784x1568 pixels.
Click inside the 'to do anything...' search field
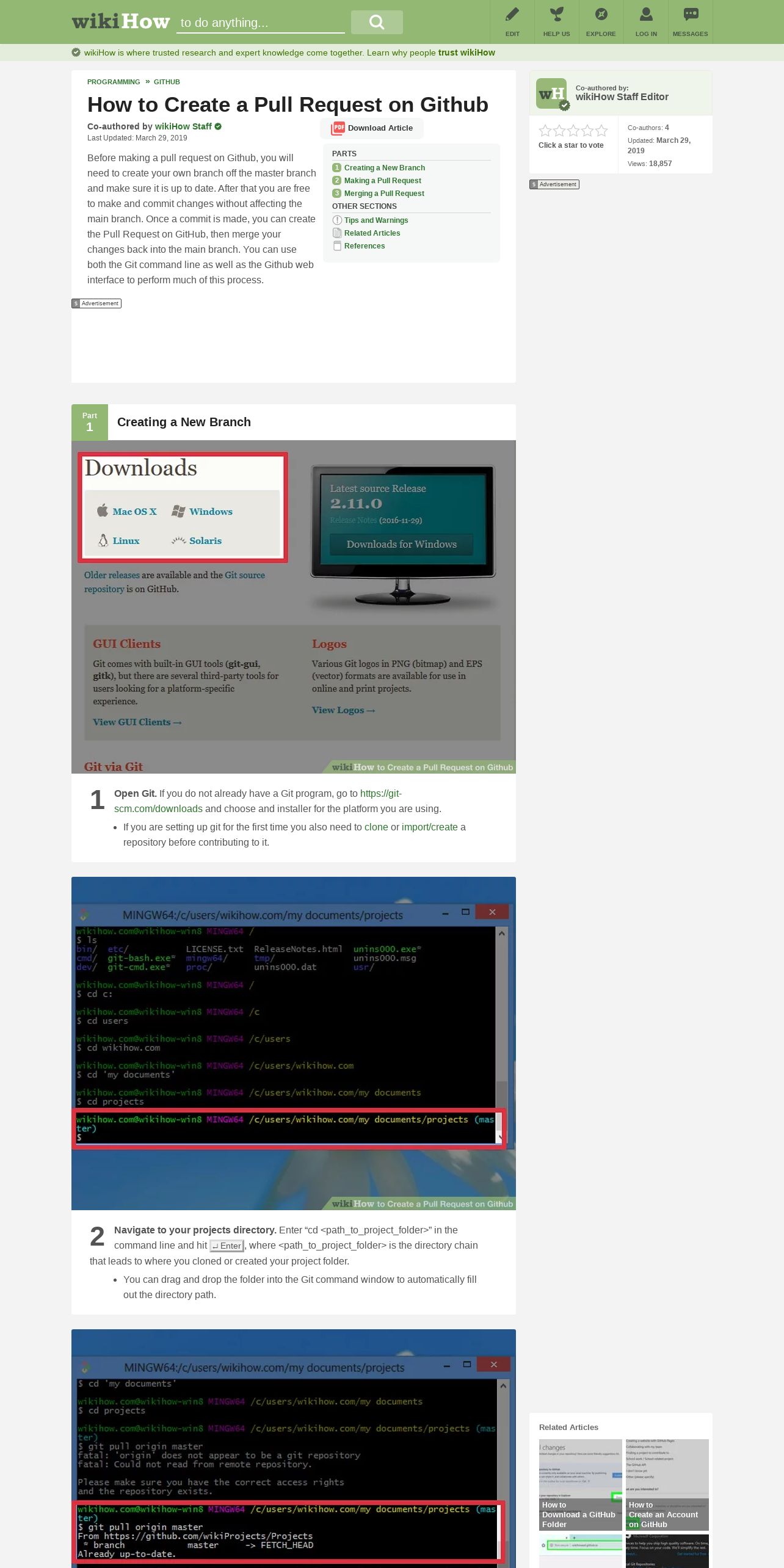pos(261,23)
